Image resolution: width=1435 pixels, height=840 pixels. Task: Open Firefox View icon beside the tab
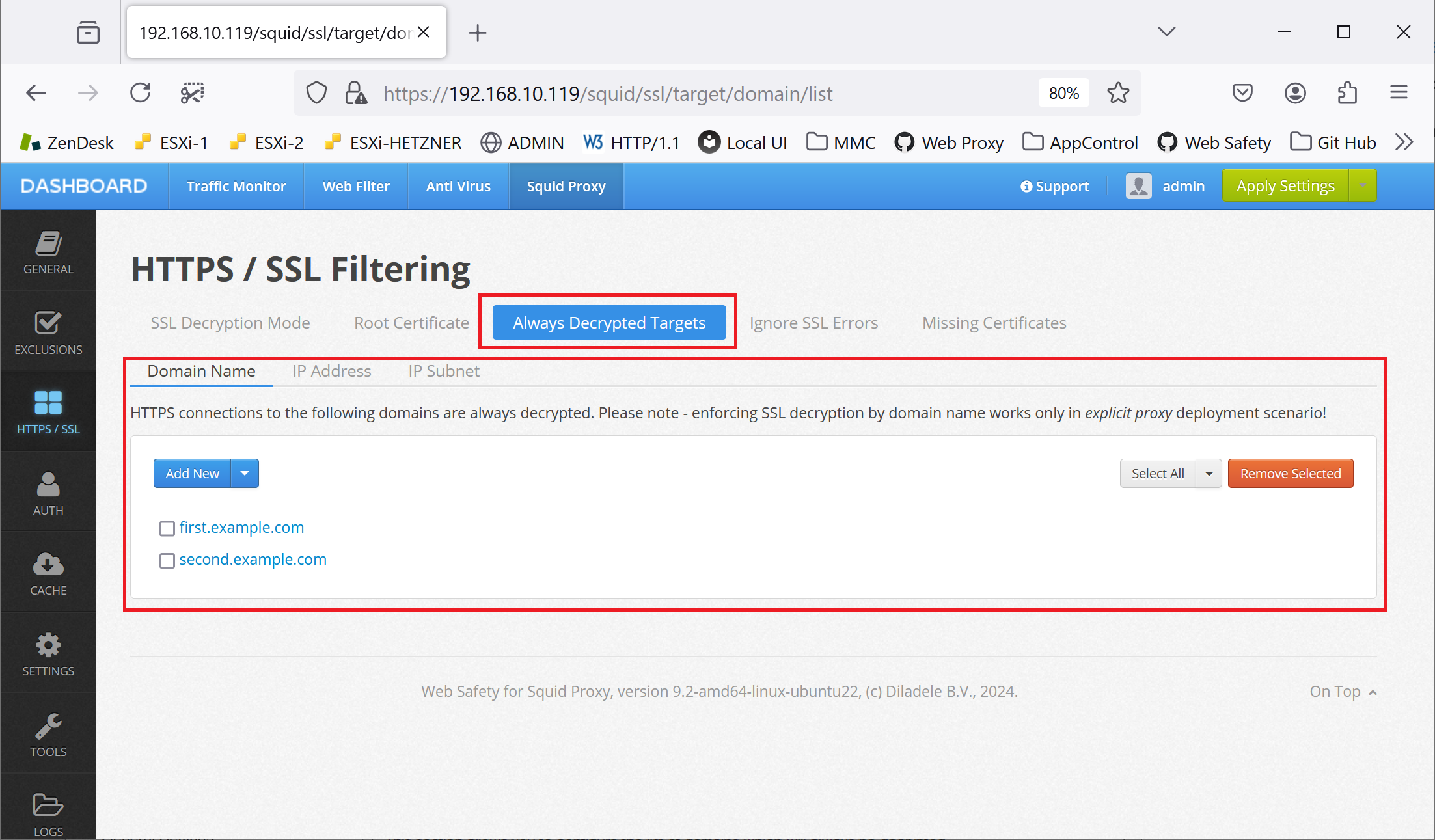[x=88, y=32]
